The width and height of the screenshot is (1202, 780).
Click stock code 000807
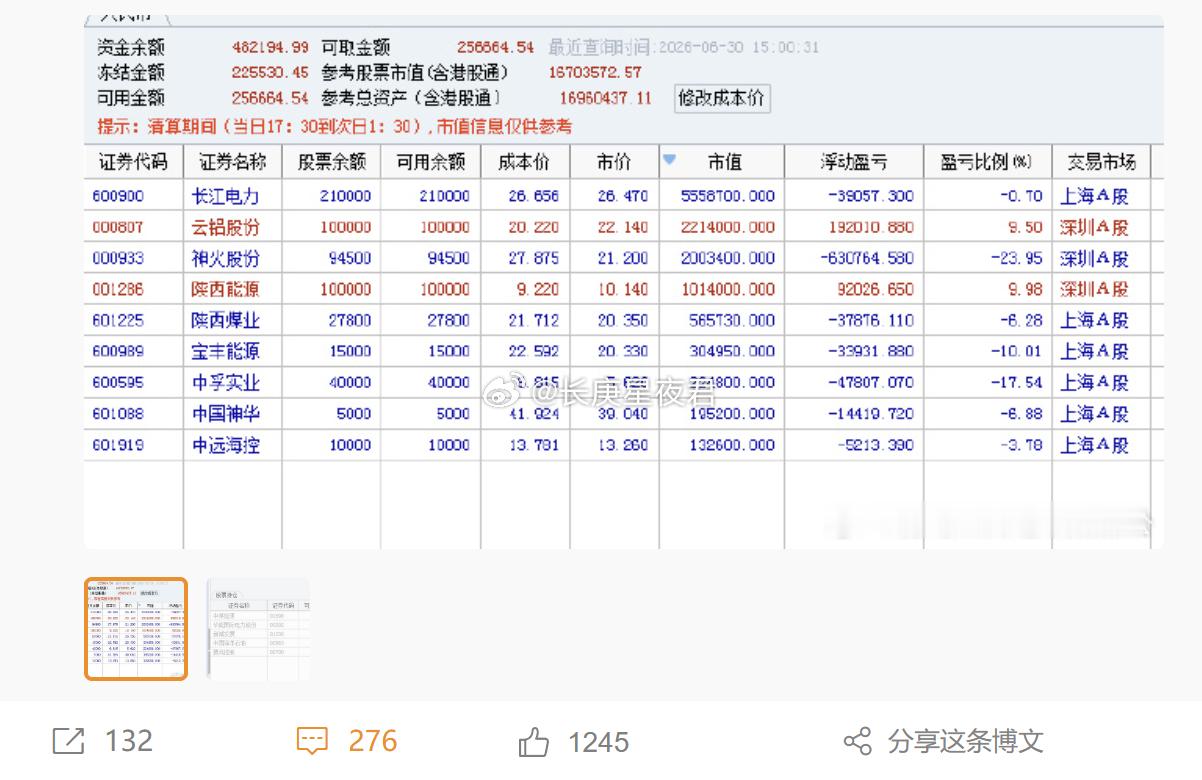tap(118, 227)
